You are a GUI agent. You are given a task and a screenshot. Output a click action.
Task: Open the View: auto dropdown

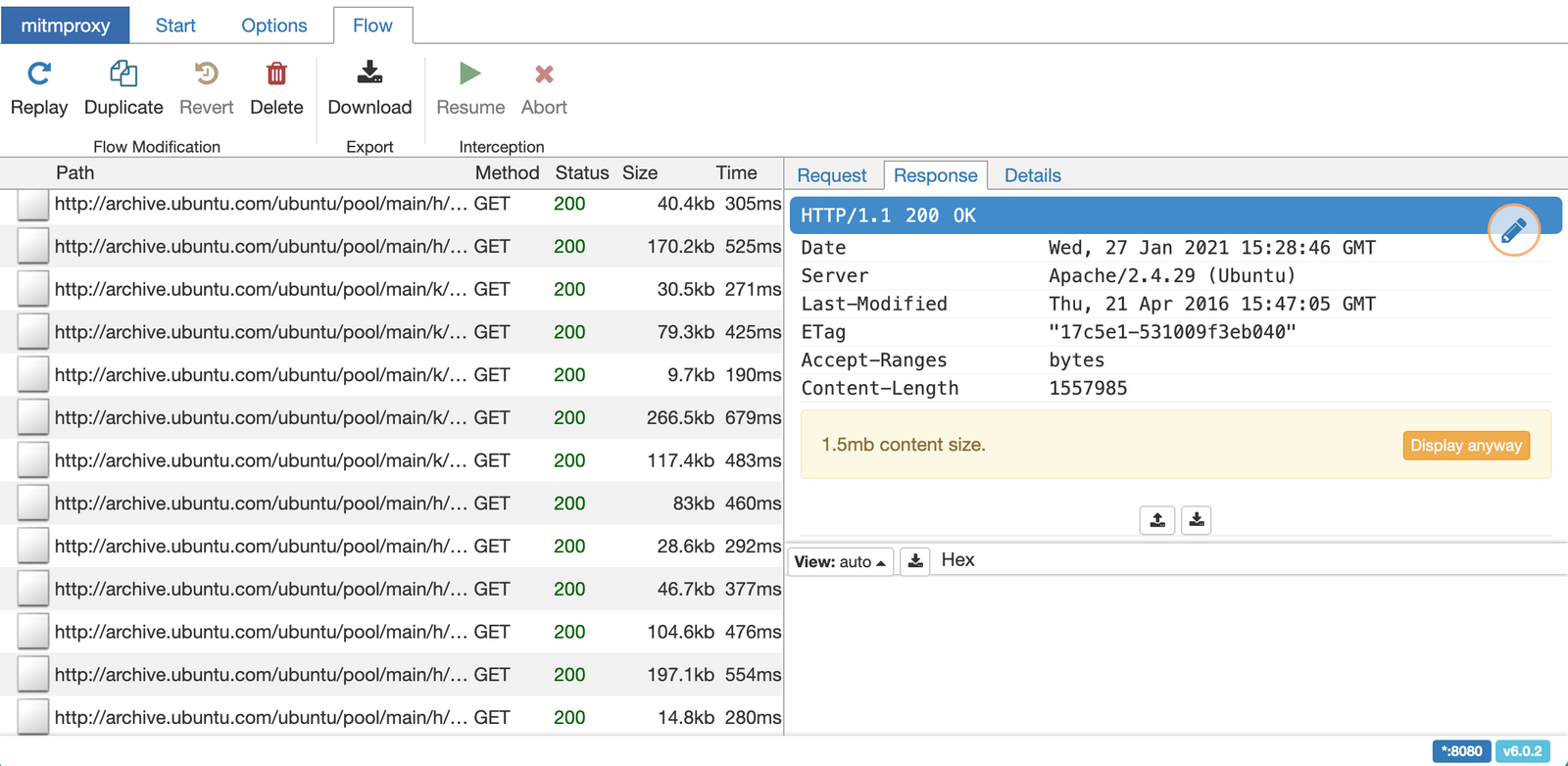coord(840,561)
